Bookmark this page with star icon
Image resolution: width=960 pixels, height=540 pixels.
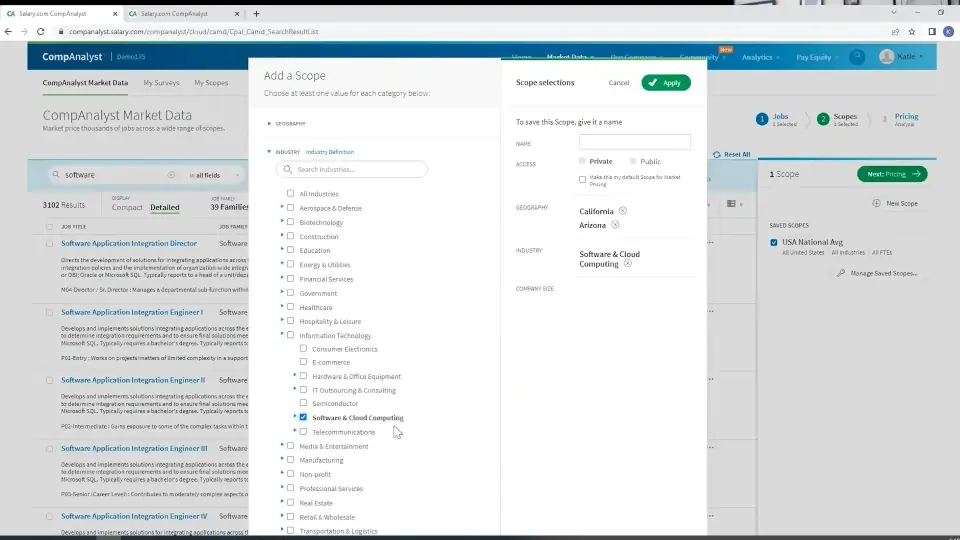tap(912, 31)
